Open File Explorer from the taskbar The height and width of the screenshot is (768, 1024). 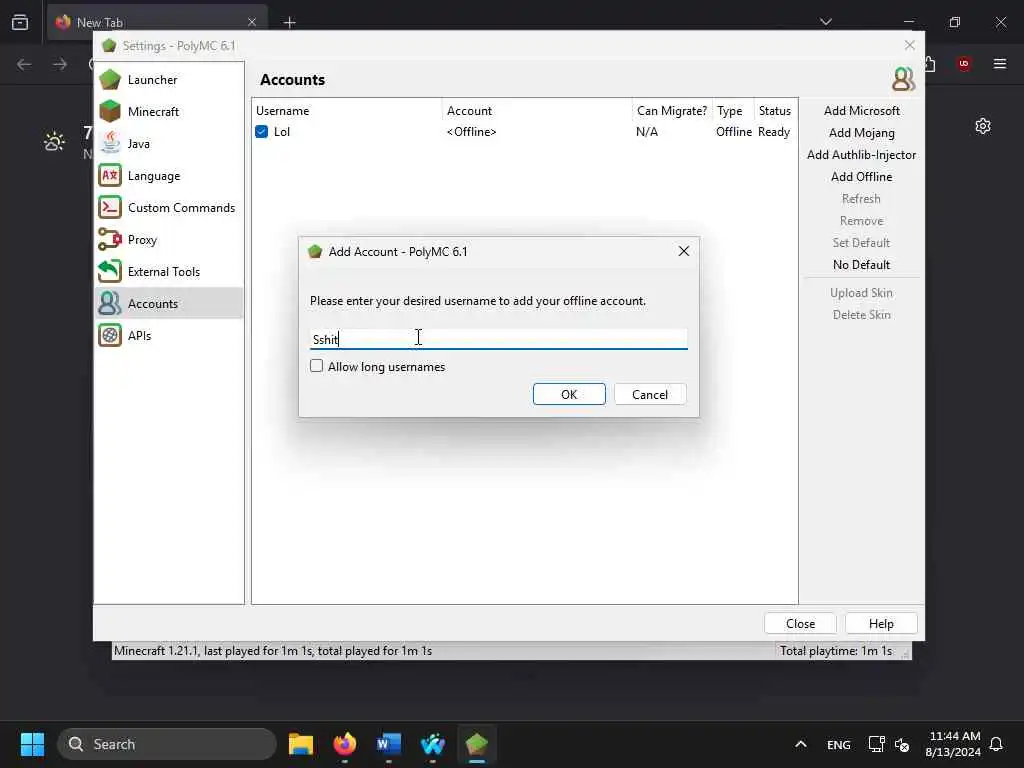coord(301,744)
